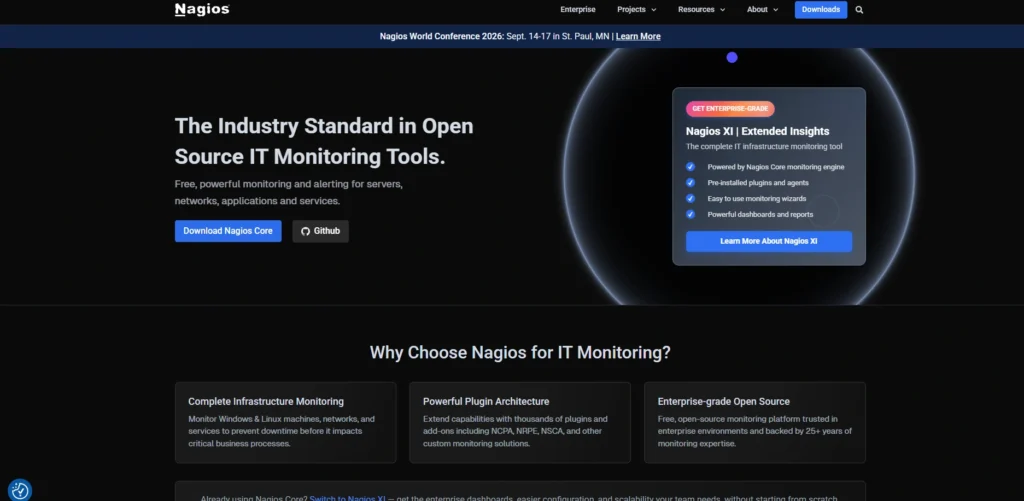Open the Enterprise menu item
Image resolution: width=1024 pixels, height=501 pixels.
pyautogui.click(x=577, y=10)
